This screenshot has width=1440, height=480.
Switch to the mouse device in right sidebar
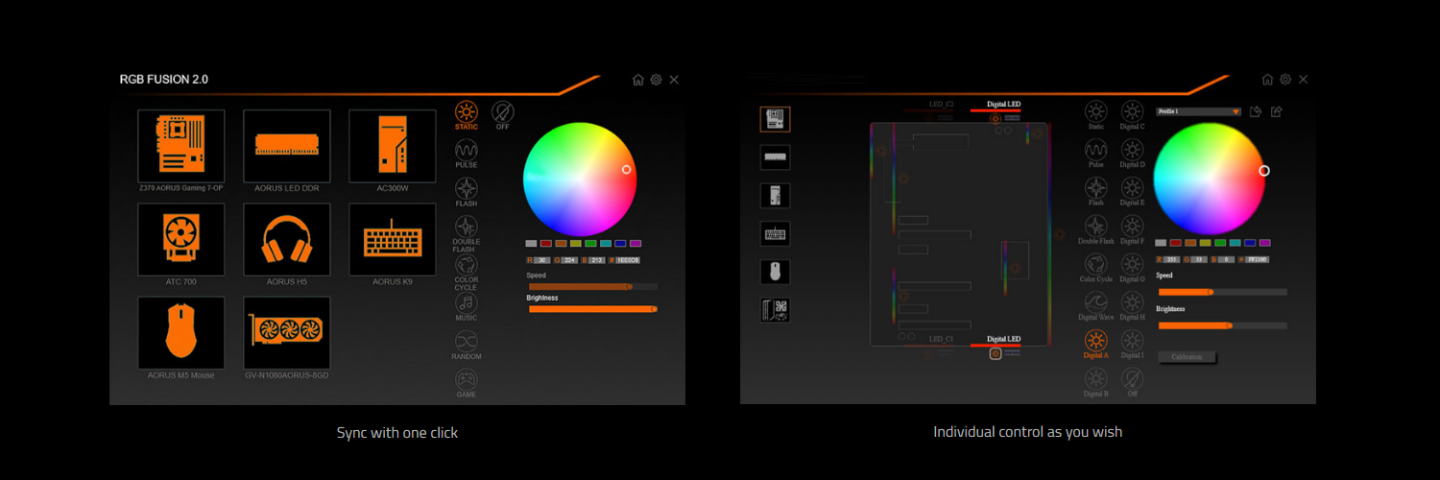[774, 272]
